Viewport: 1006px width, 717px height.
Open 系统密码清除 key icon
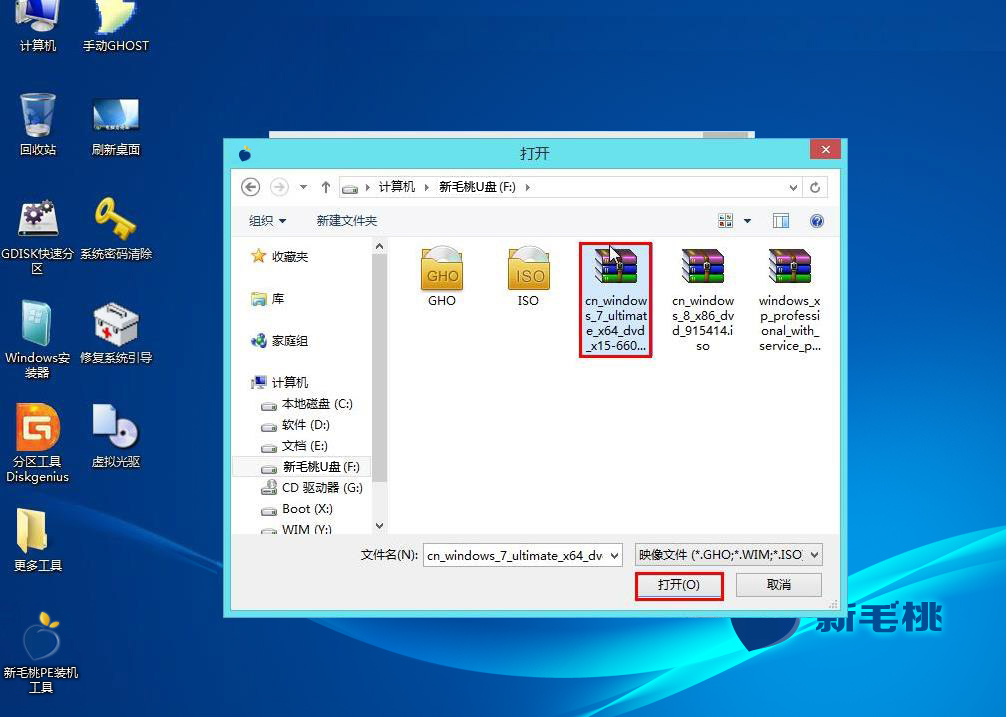coord(115,230)
